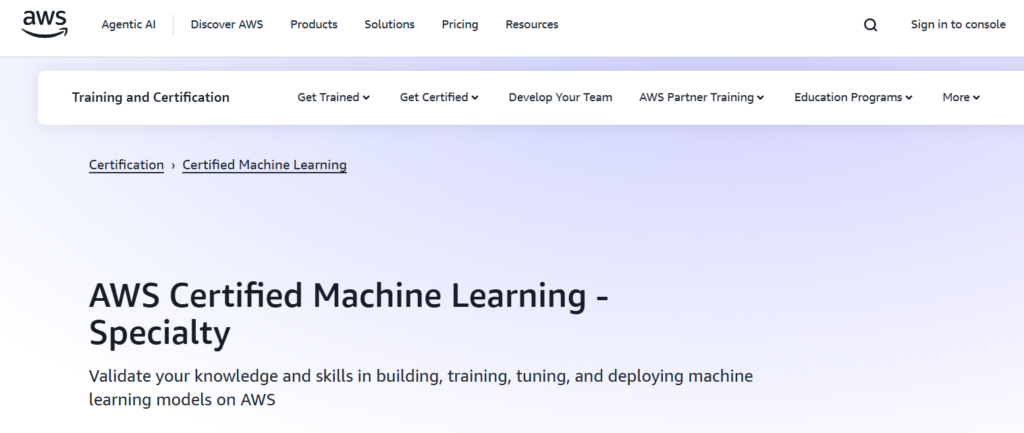Click the Validate your knowledge description text
1024x433 pixels.
[421, 388]
